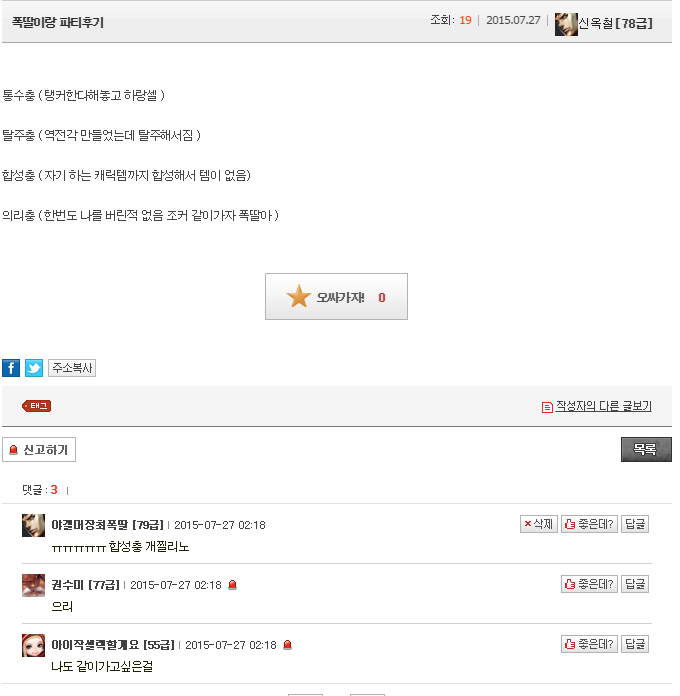The width and height of the screenshot is (680, 696).
Task: Click the report siren icon beside 아이작셀렉할게요's comment
Action: (287, 645)
